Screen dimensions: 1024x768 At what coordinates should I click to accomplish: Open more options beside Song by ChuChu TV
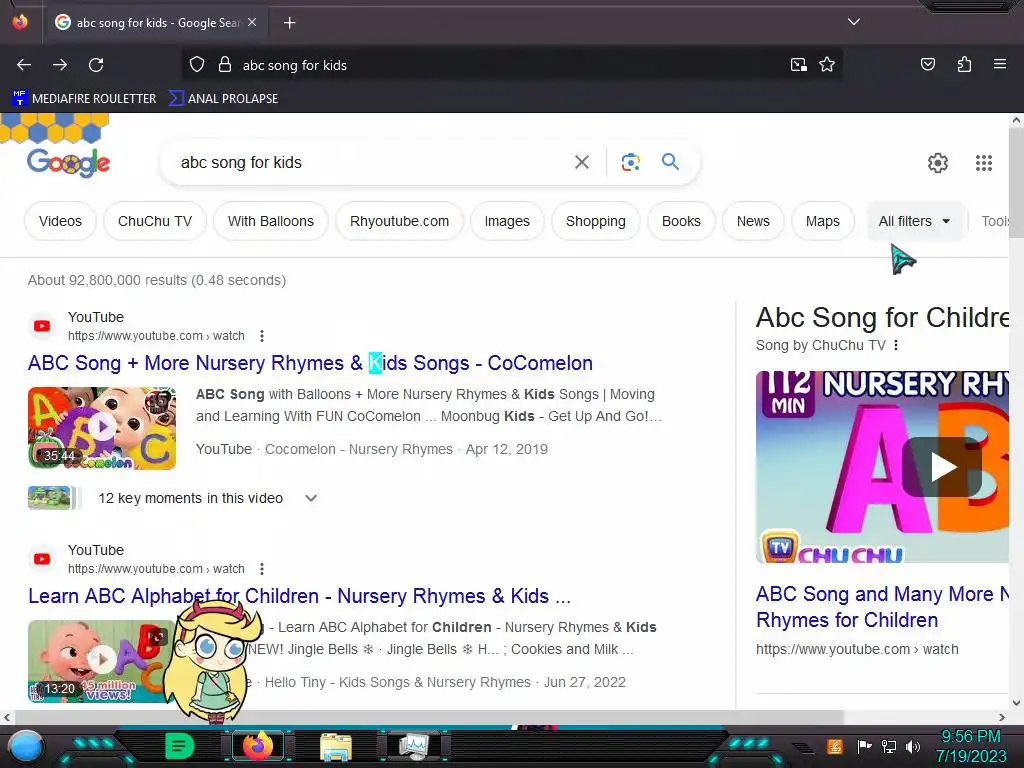point(896,345)
